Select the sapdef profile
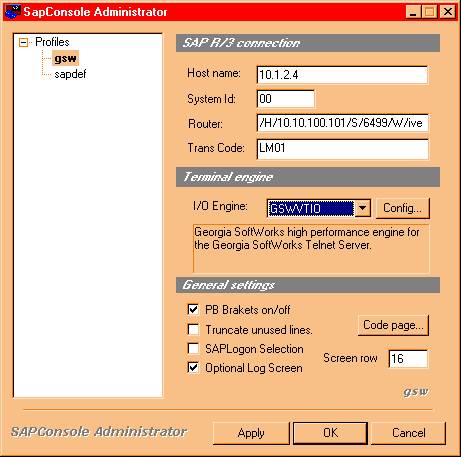The image size is (461, 457). tap(70, 74)
